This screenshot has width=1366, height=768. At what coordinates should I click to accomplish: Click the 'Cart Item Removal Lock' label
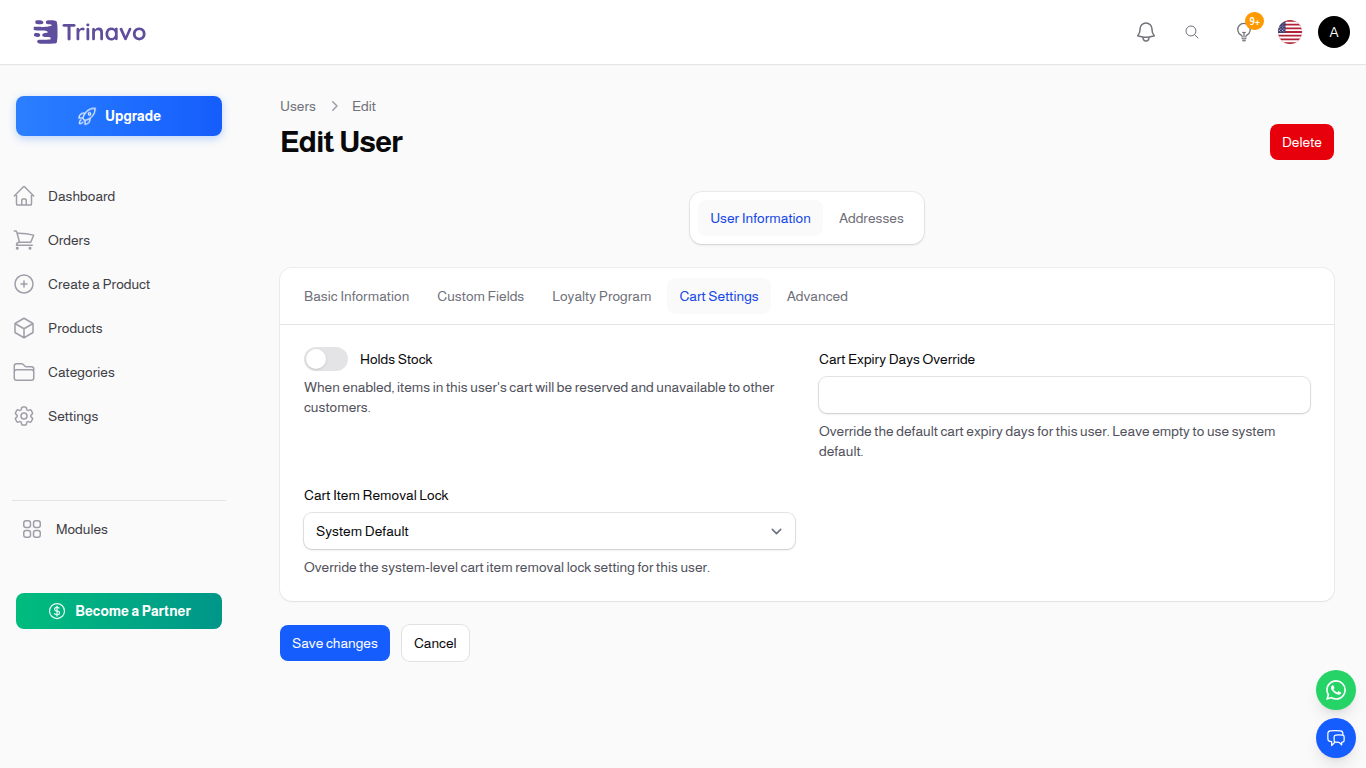(x=376, y=495)
